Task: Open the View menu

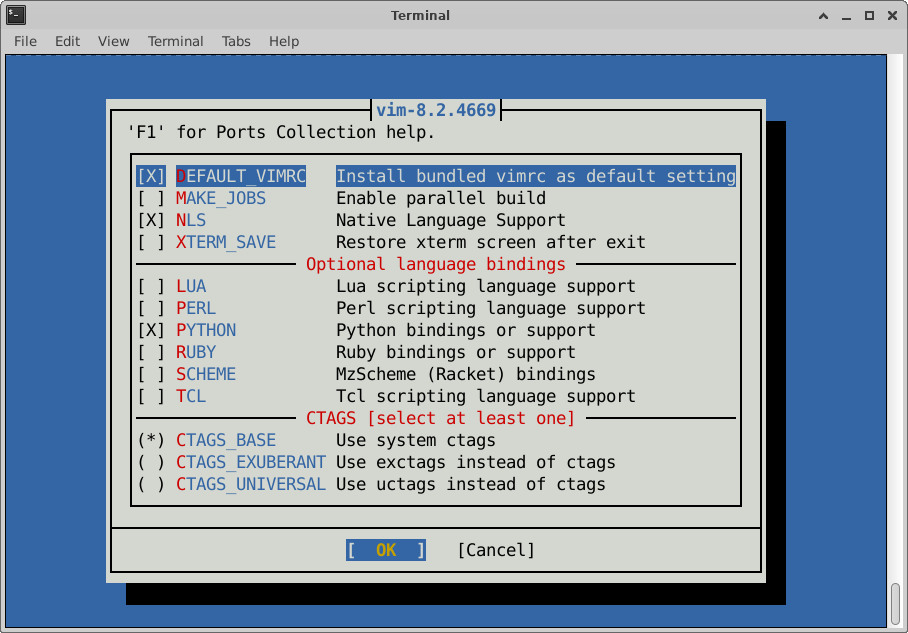Action: [114, 41]
